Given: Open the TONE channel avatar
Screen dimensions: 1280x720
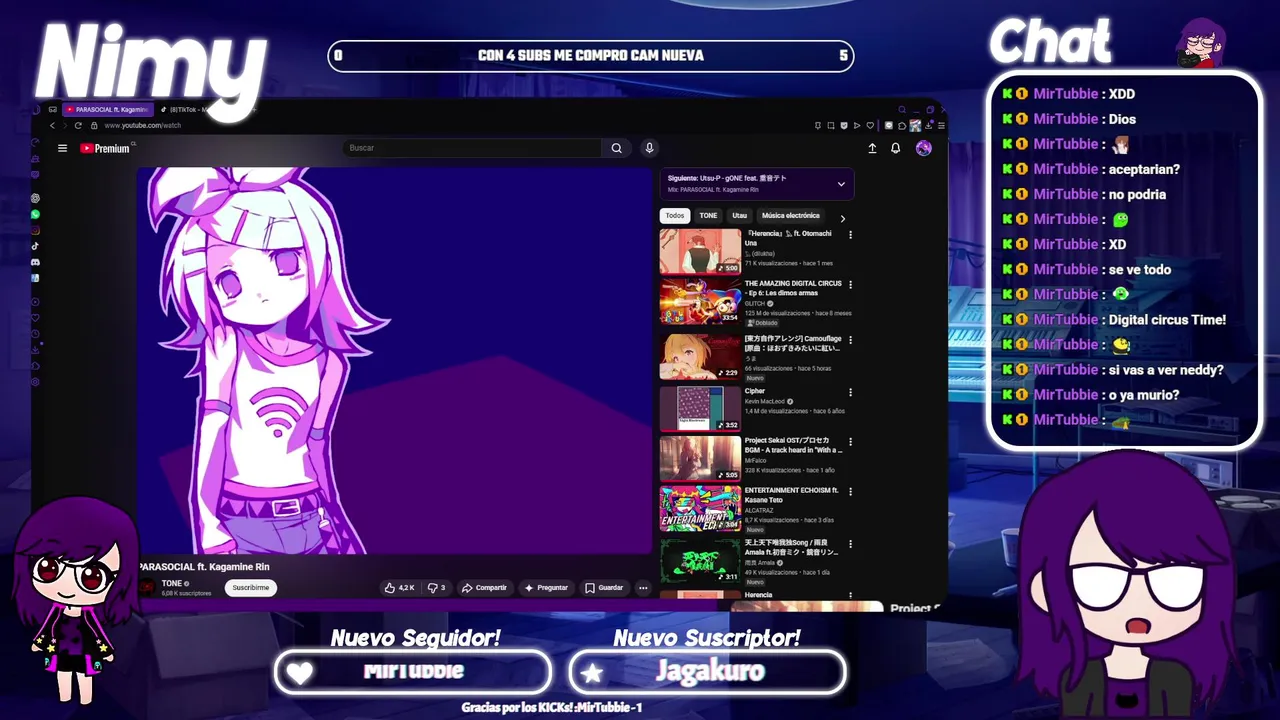Looking at the screenshot, I should 148,588.
